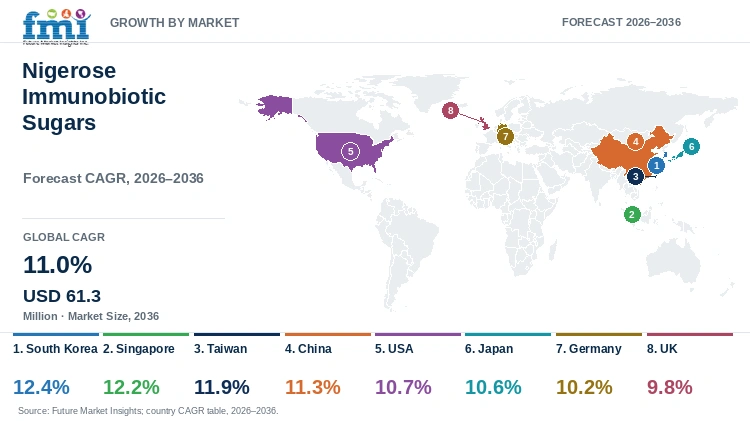Screen dimensions: 750x421
Task: Click the blue color bar above South Korea
Action: [55, 334]
